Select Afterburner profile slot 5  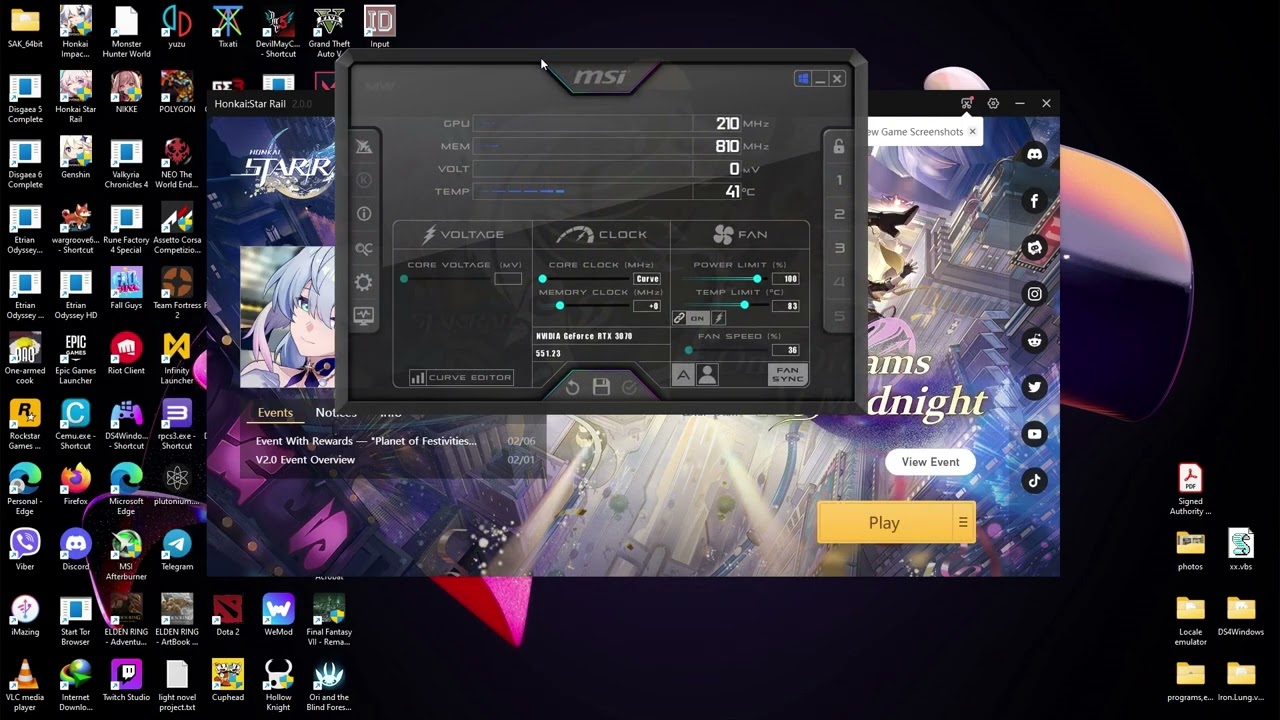pyautogui.click(x=839, y=317)
